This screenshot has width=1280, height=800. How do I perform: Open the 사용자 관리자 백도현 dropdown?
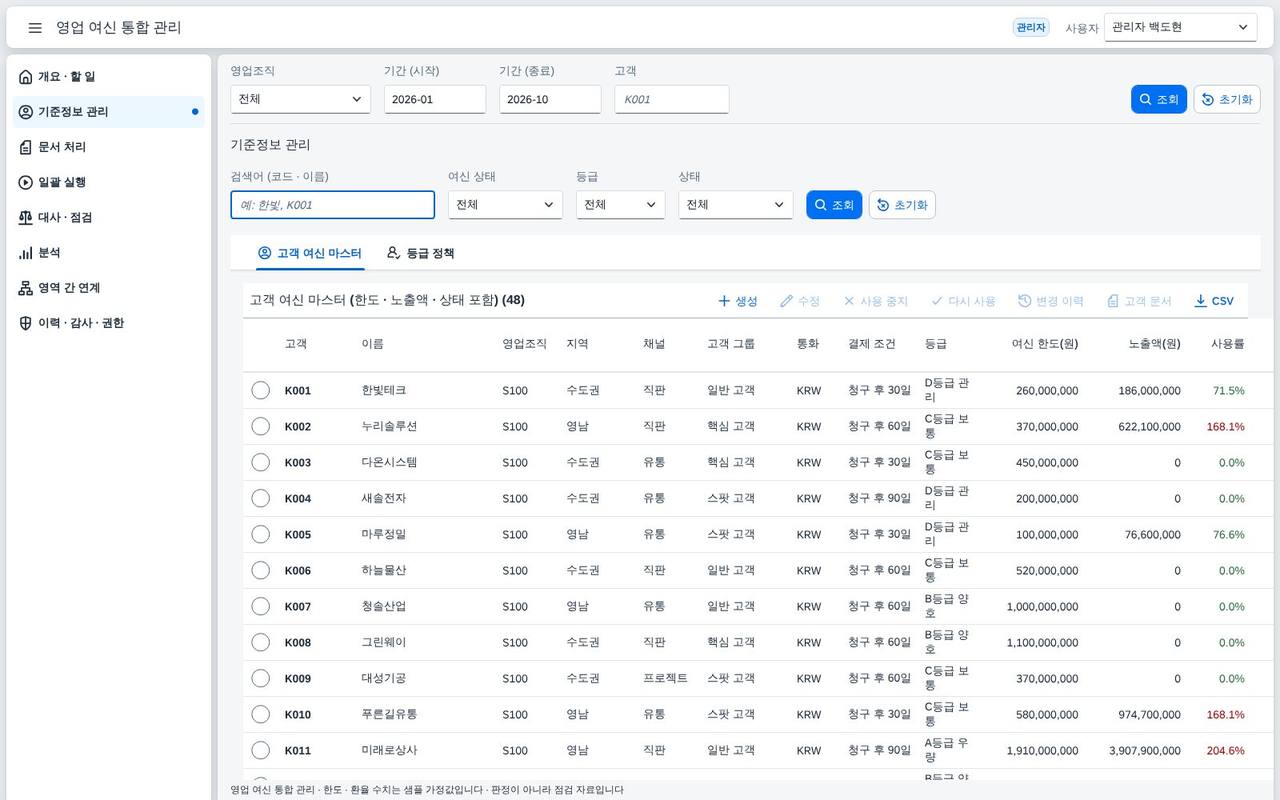pyautogui.click(x=1180, y=28)
